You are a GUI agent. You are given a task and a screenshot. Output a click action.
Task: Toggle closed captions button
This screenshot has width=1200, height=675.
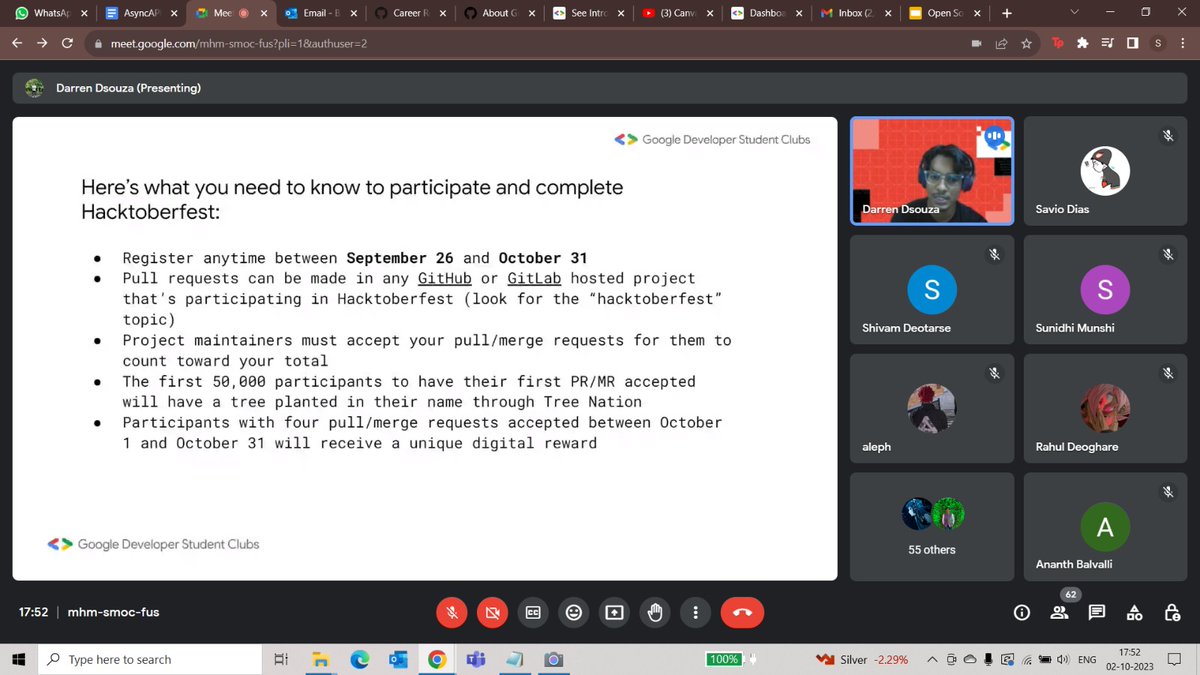(x=533, y=612)
